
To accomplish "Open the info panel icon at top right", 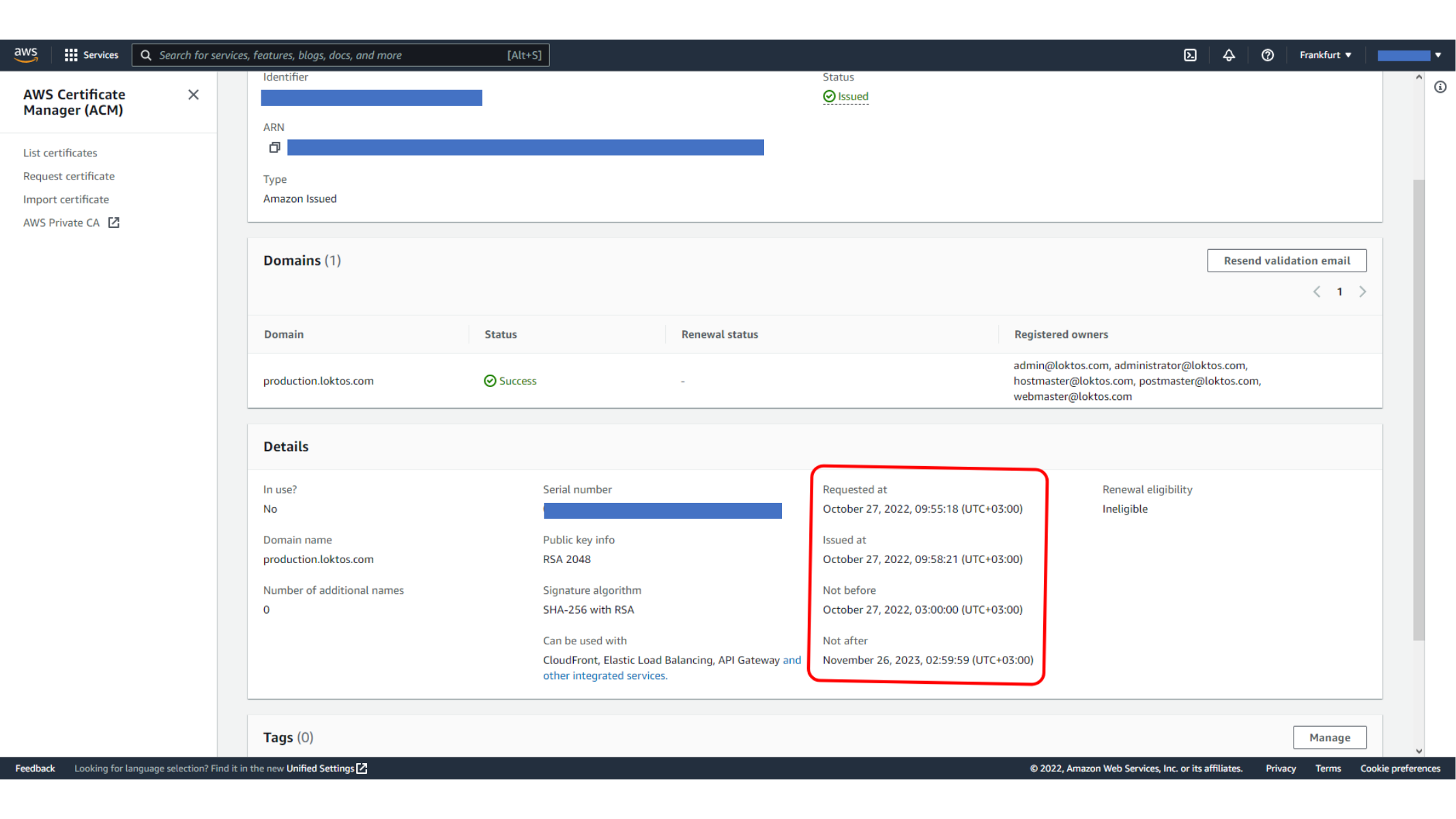I will point(1440,87).
